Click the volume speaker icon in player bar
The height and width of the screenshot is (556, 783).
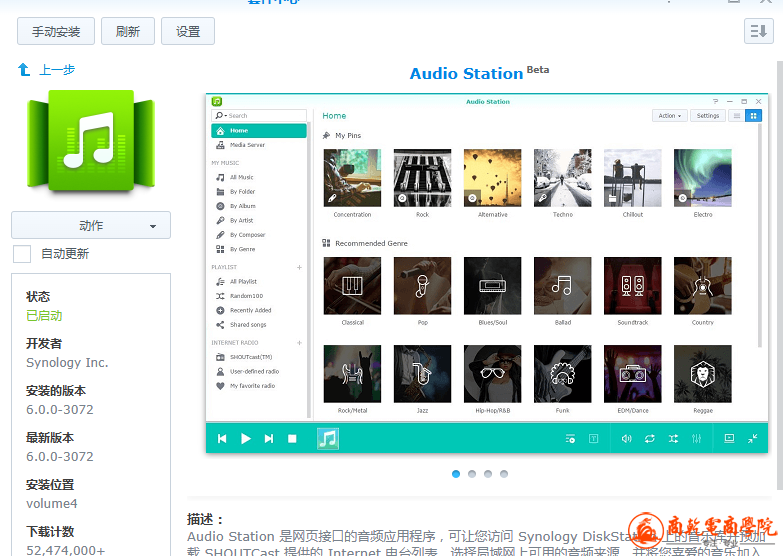point(626,438)
